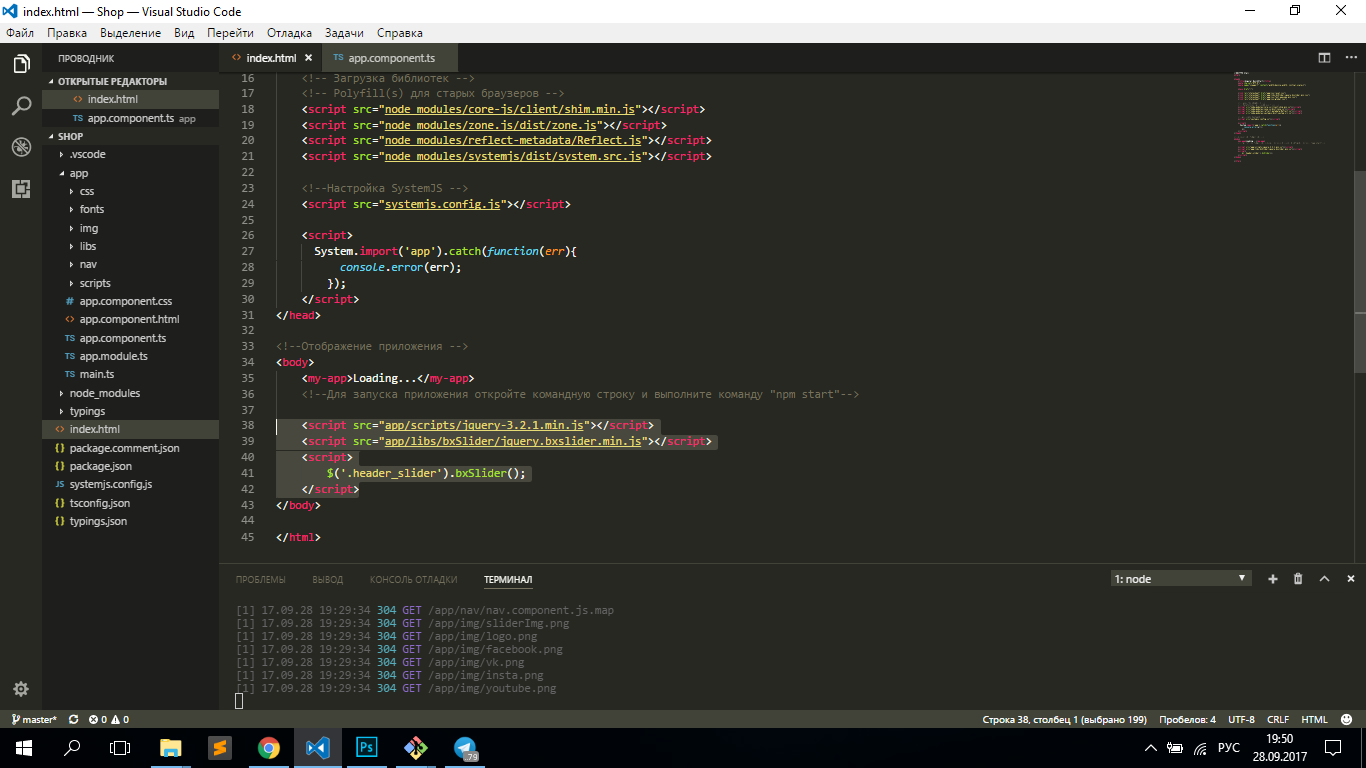Open Google Chrome from taskbar
The height and width of the screenshot is (768, 1366).
pyautogui.click(x=269, y=747)
